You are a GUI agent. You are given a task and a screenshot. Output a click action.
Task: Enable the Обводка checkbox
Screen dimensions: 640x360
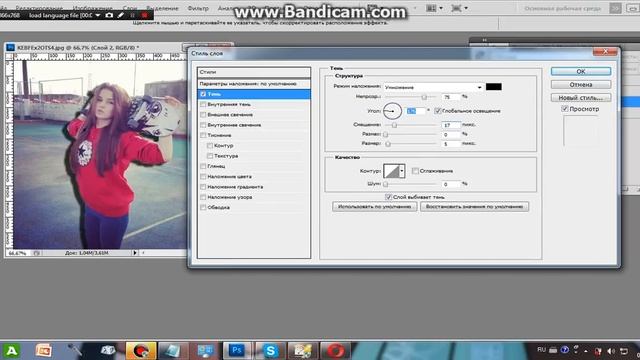pos(203,207)
